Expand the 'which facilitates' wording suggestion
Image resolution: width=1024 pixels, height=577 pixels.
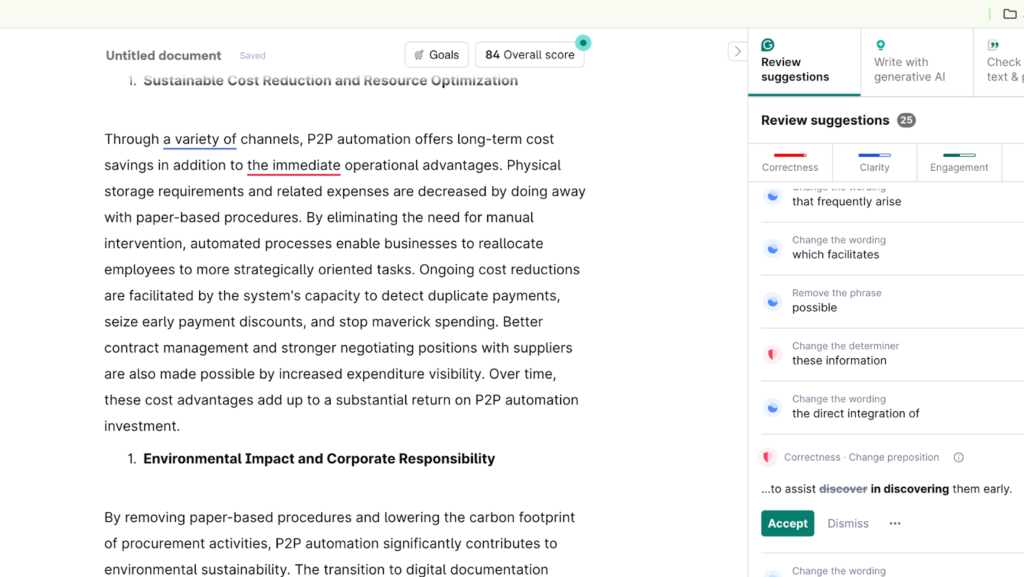(x=836, y=254)
